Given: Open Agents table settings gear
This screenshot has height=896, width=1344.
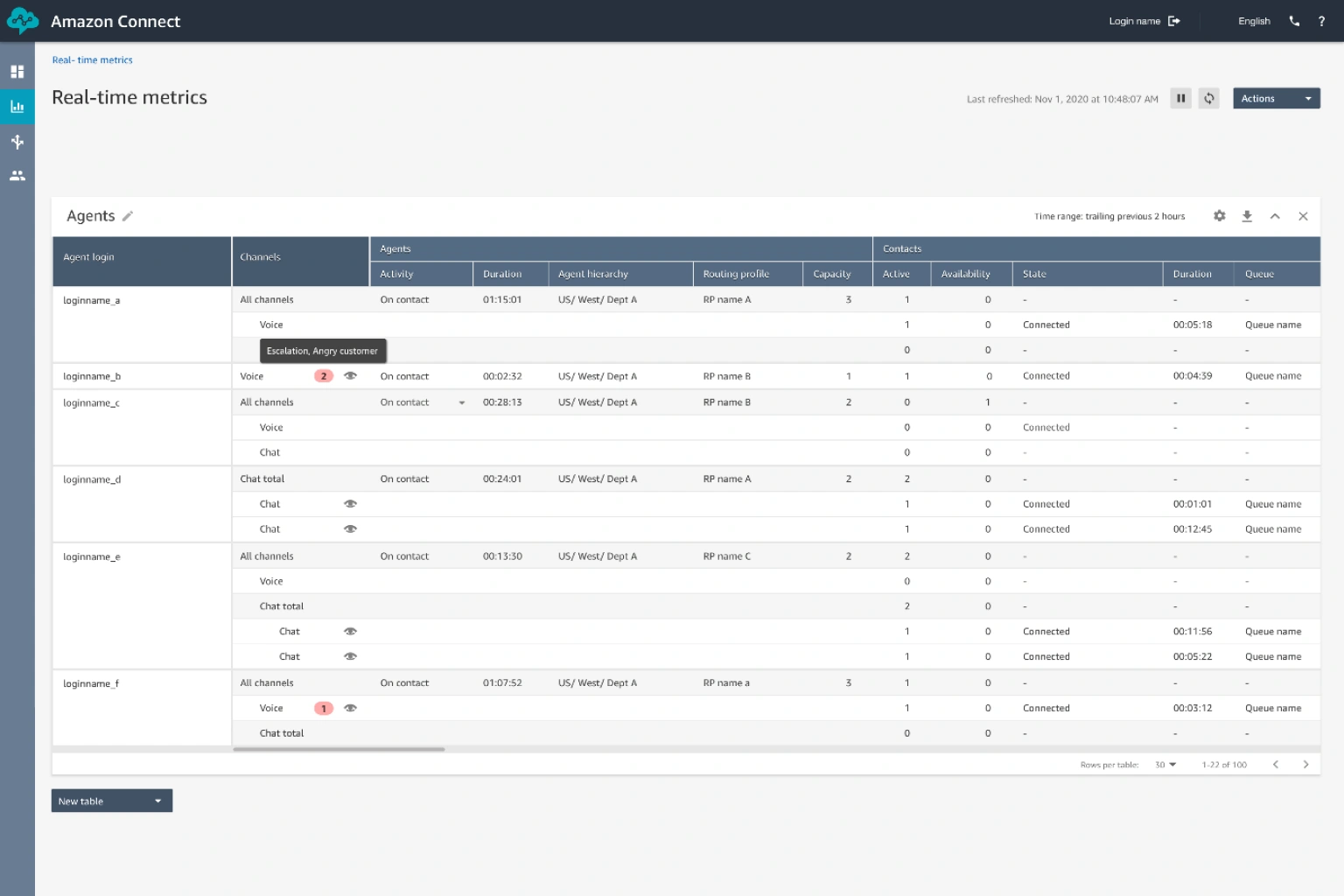Looking at the screenshot, I should pos(1220,216).
